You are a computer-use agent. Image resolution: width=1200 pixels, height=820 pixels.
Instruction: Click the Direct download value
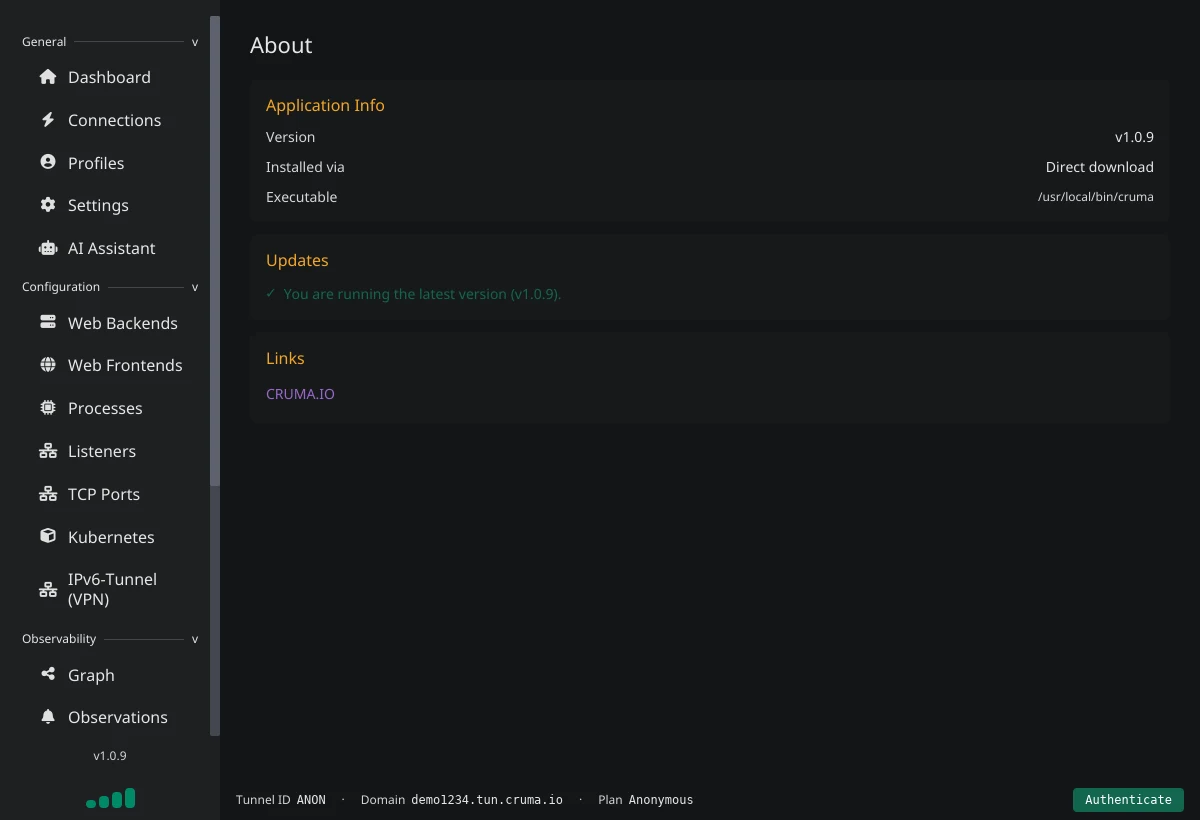[1100, 167]
